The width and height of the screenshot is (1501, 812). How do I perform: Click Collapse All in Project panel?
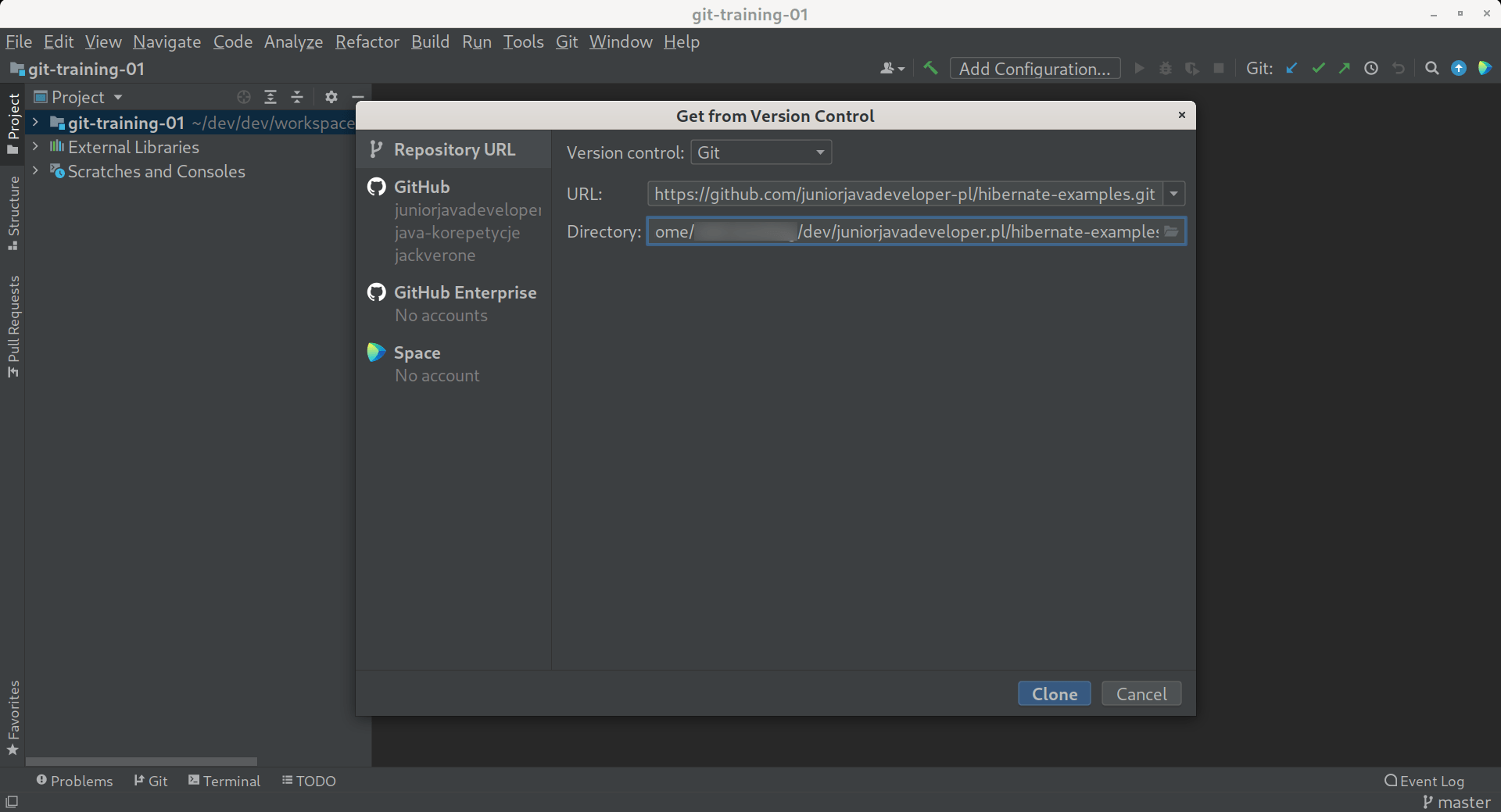click(297, 97)
